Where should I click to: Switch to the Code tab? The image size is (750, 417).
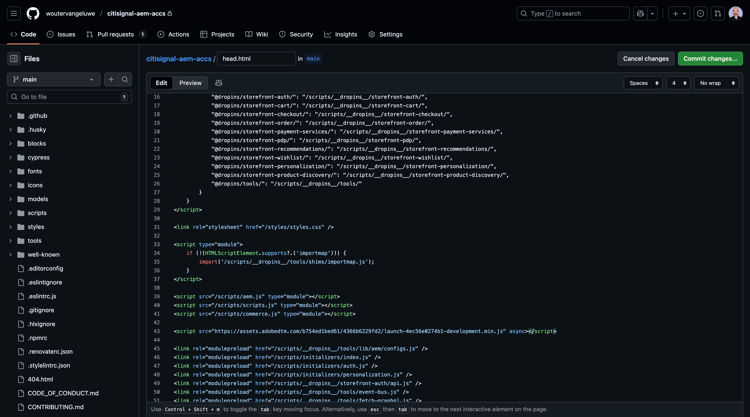coord(23,34)
